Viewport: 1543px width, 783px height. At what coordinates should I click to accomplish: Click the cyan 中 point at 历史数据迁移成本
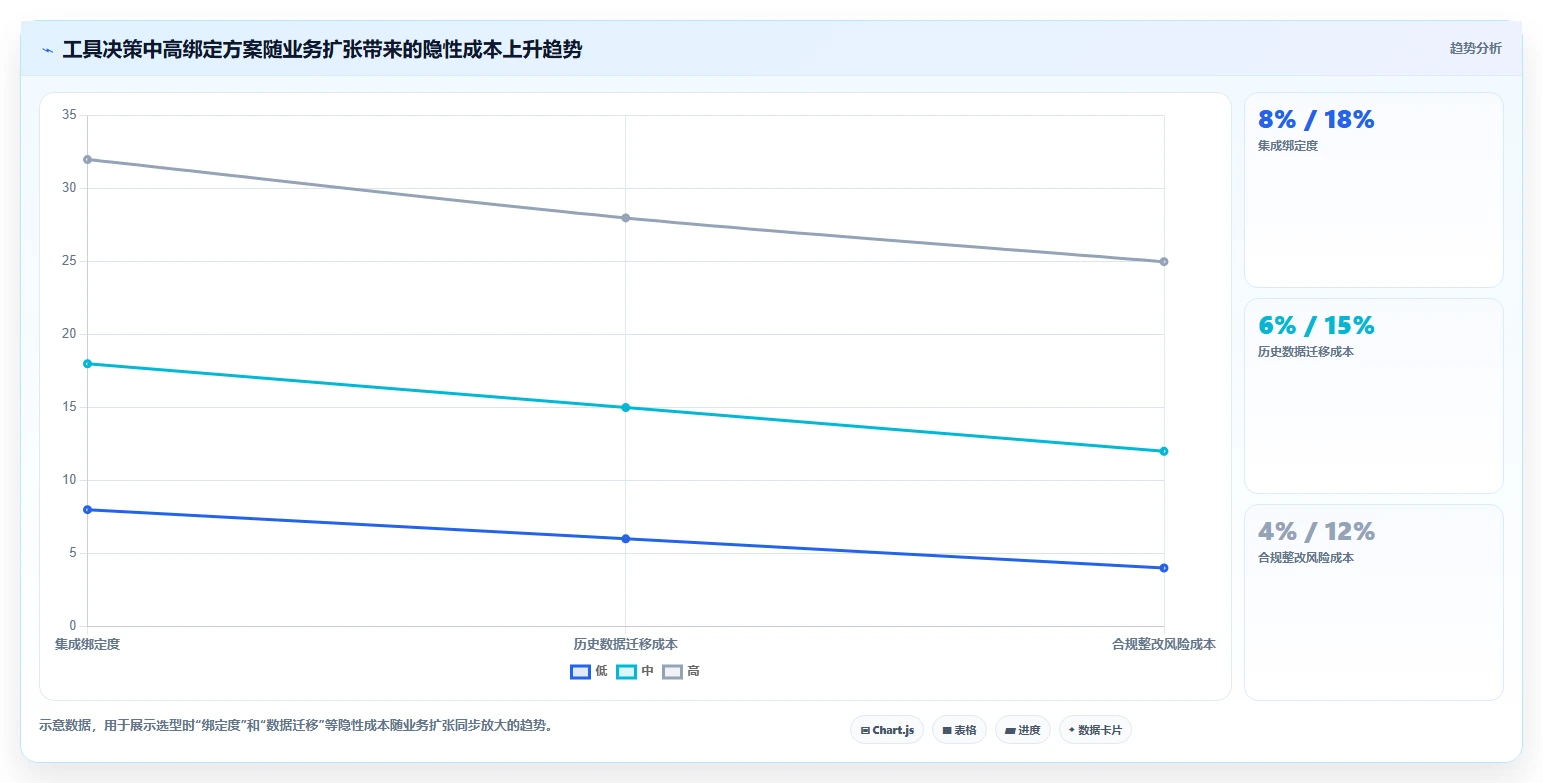coord(626,407)
